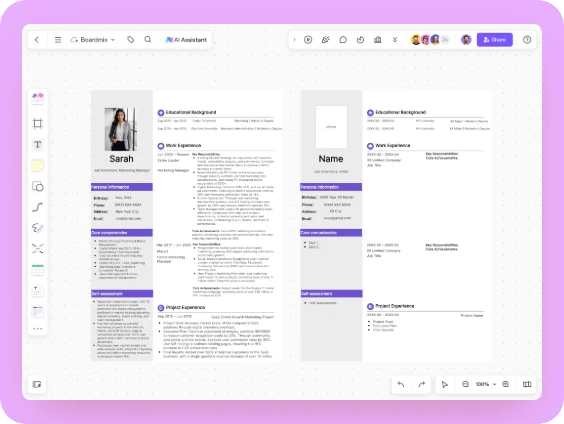Click the tag icon in toolbar

coord(131,40)
